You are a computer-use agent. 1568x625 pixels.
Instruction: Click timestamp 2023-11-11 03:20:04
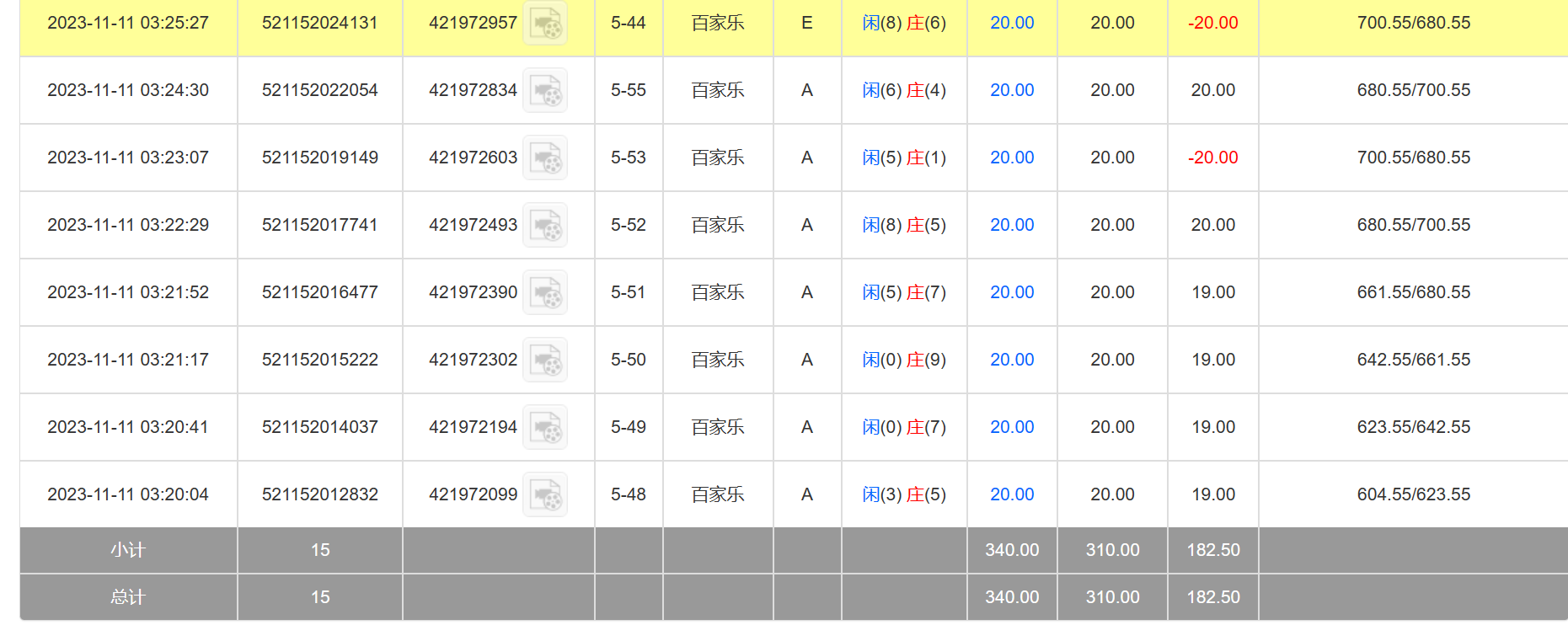[x=128, y=494]
